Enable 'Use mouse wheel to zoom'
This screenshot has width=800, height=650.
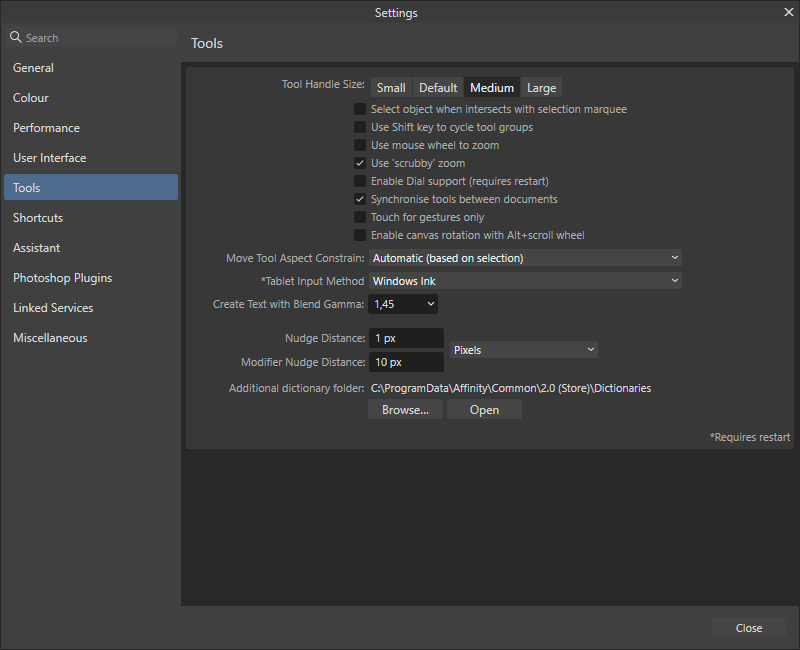coord(360,145)
